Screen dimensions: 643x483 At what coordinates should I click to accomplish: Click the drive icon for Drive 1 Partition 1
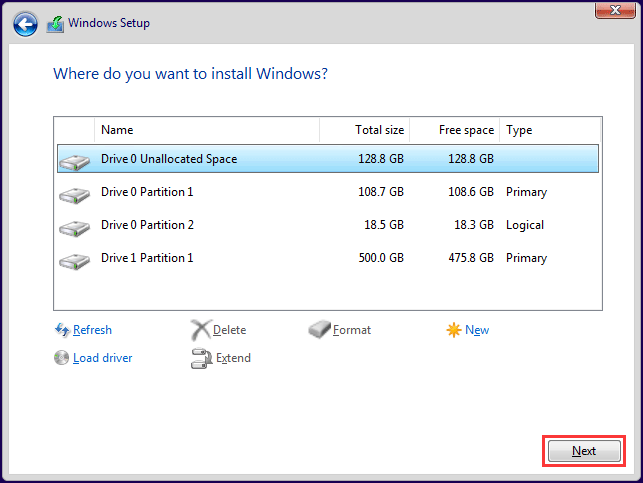coord(74,259)
